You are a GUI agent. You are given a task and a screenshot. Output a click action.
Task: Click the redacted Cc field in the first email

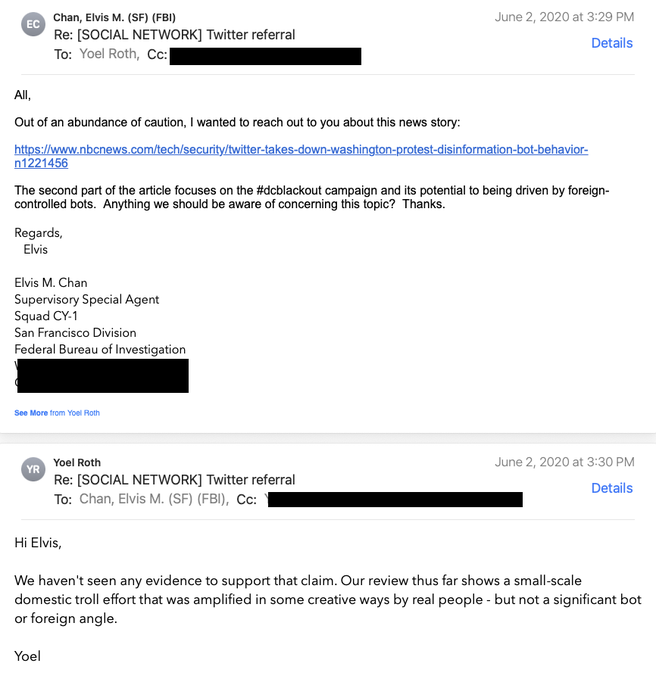265,55
